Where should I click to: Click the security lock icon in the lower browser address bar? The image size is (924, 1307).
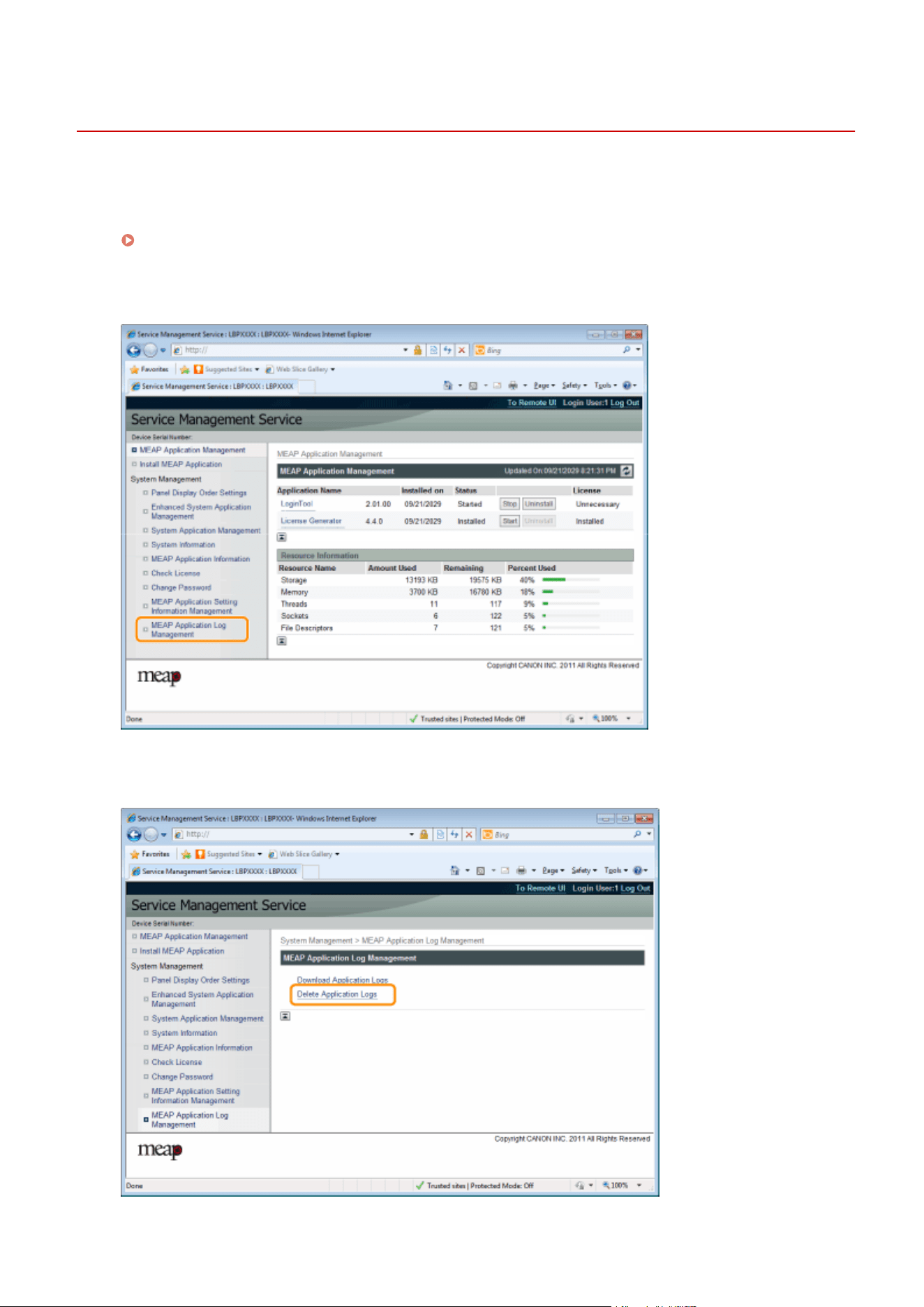[x=424, y=834]
